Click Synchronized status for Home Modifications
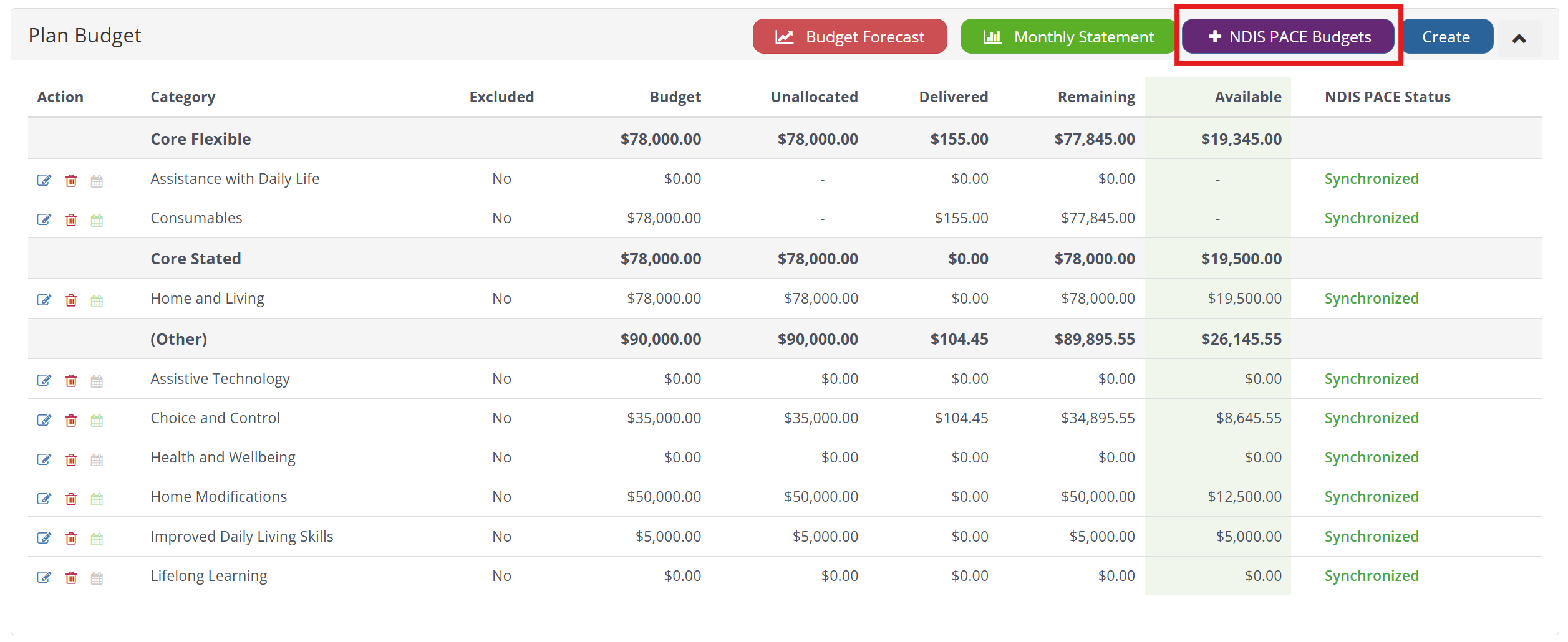 tap(1371, 497)
